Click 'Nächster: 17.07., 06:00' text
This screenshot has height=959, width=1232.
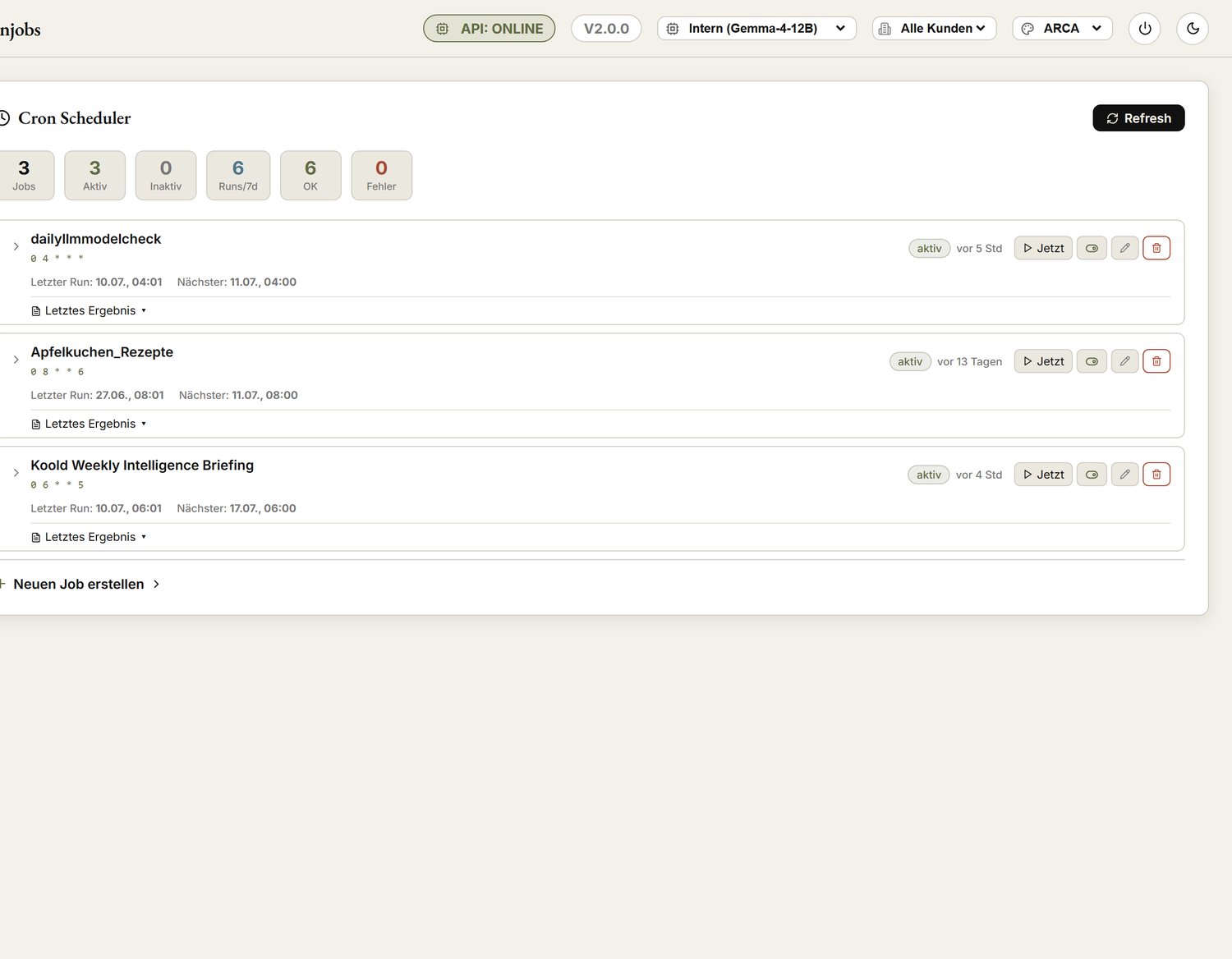click(x=237, y=508)
